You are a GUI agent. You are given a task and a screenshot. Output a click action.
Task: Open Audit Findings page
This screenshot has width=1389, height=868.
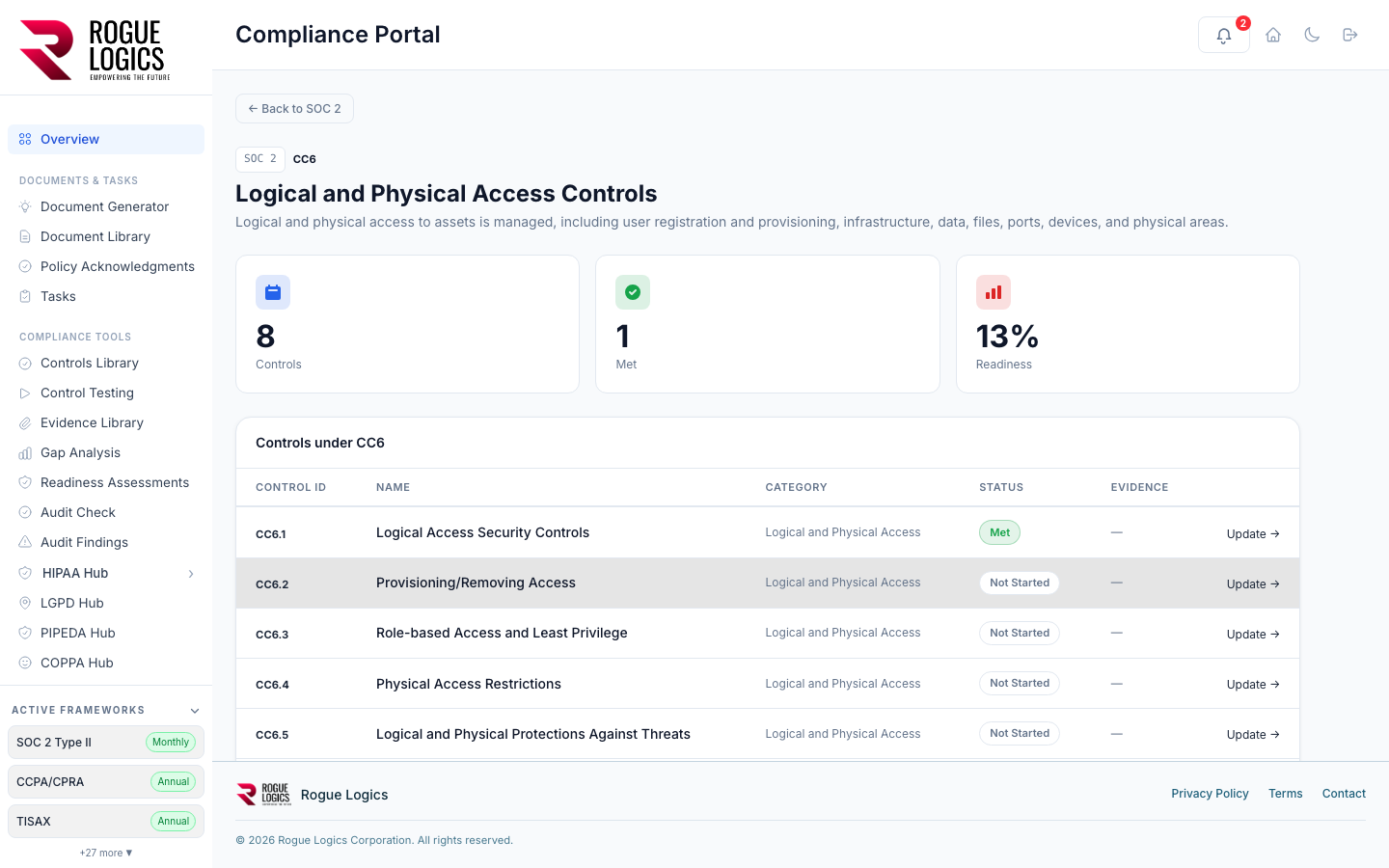click(106, 542)
